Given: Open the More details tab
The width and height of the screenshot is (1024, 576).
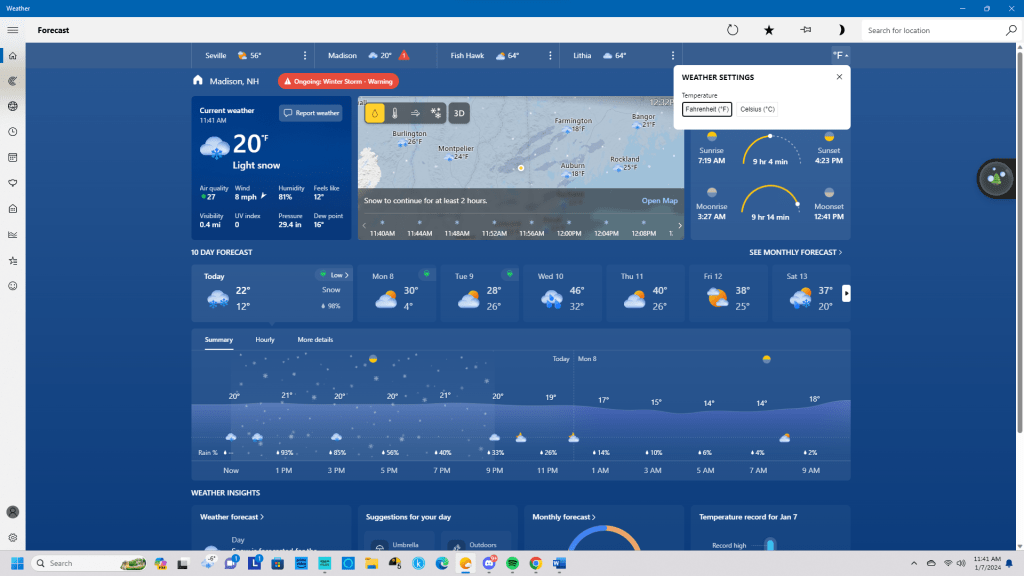Looking at the screenshot, I should (x=315, y=340).
